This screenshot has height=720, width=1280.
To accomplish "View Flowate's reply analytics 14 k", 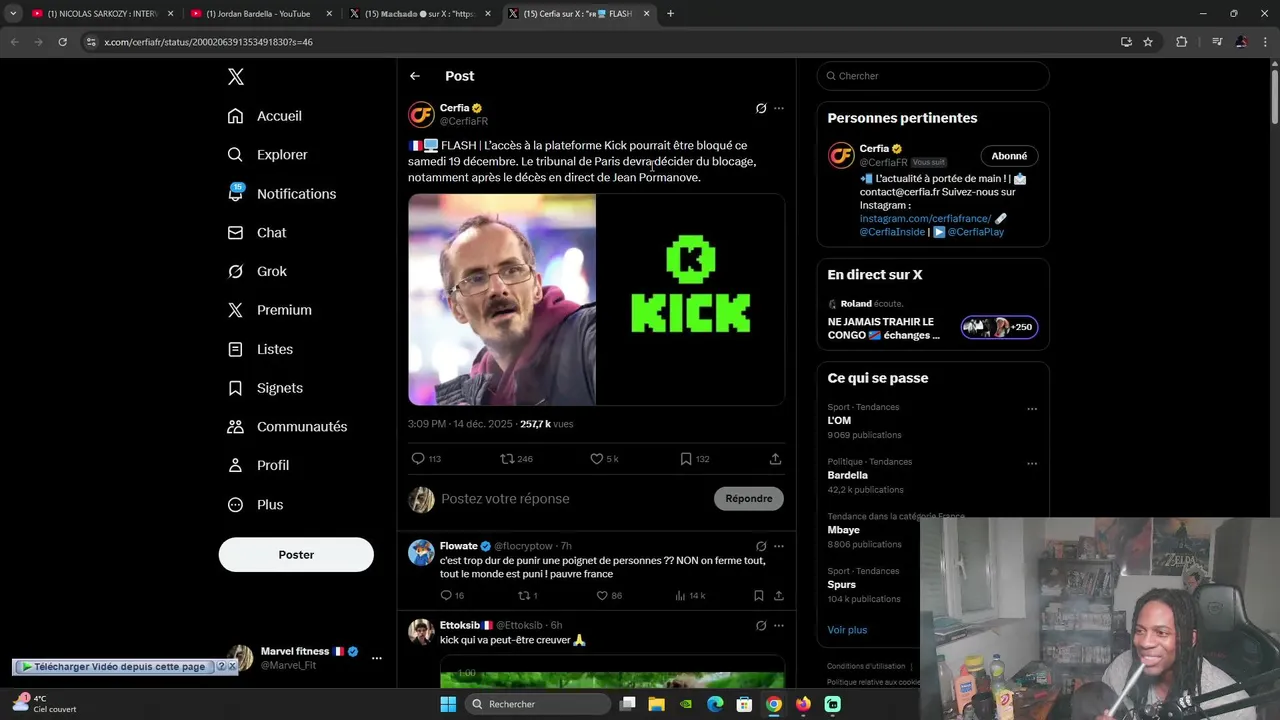I will (x=690, y=596).
